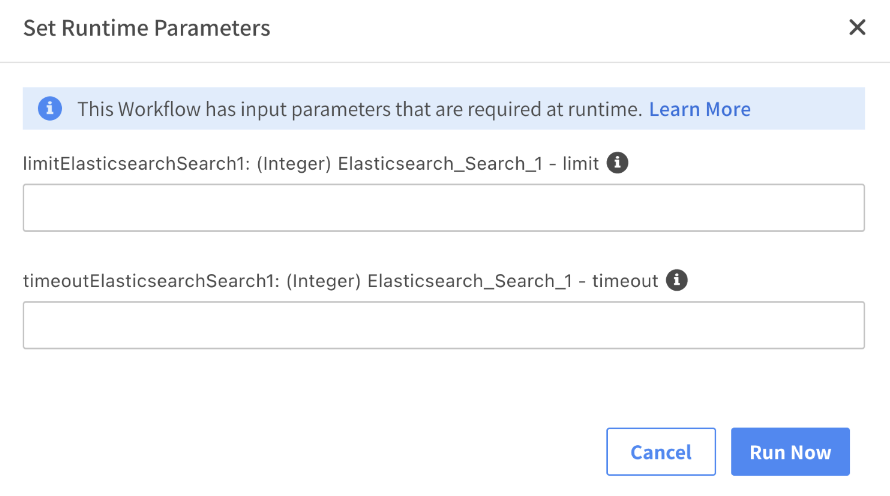The height and width of the screenshot is (496, 890).
Task: Click the blue info icon in the banner
Action: (x=50, y=109)
